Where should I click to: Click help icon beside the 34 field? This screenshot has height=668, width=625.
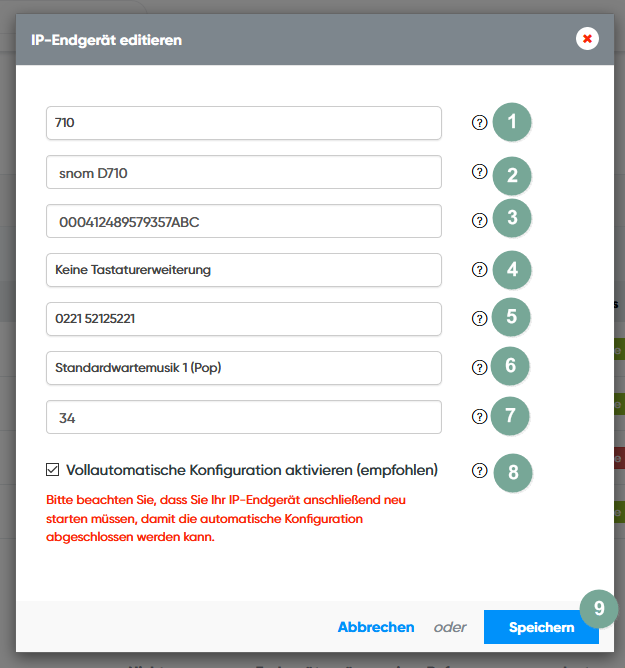479,417
